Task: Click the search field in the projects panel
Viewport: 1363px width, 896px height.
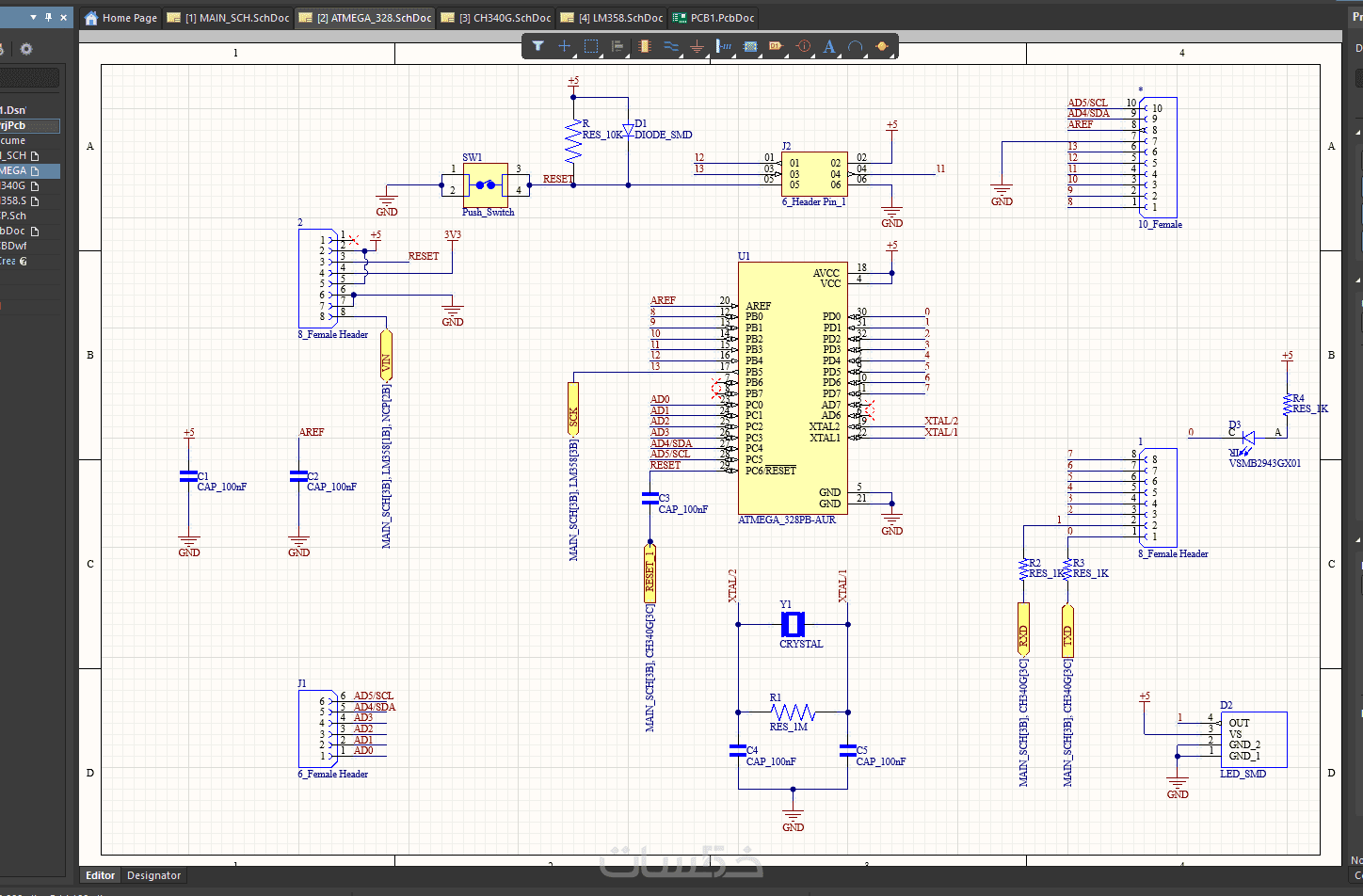Action: click(29, 77)
